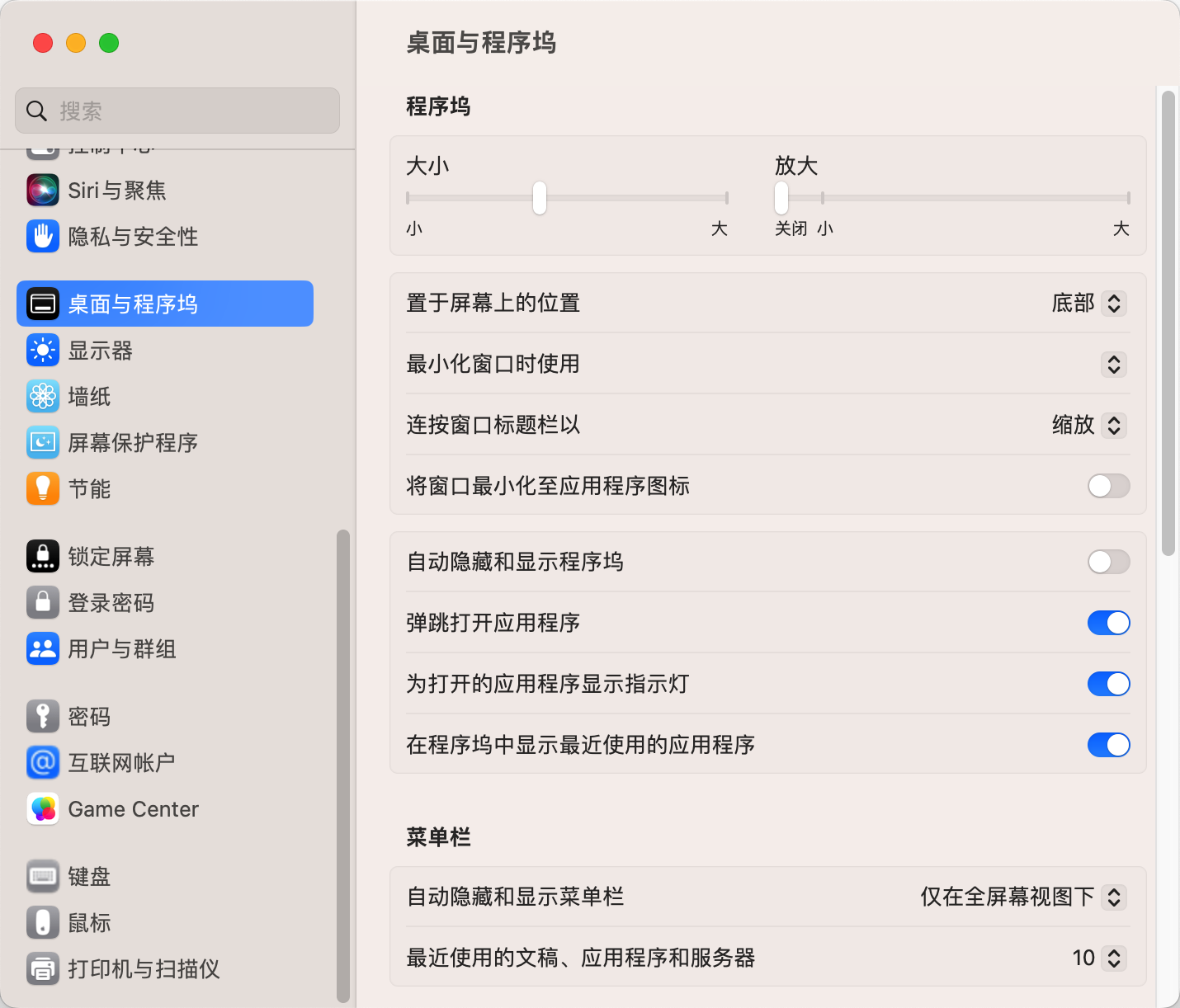Select 互联网帐户 in the sidebar
The height and width of the screenshot is (1008, 1180).
(x=121, y=763)
